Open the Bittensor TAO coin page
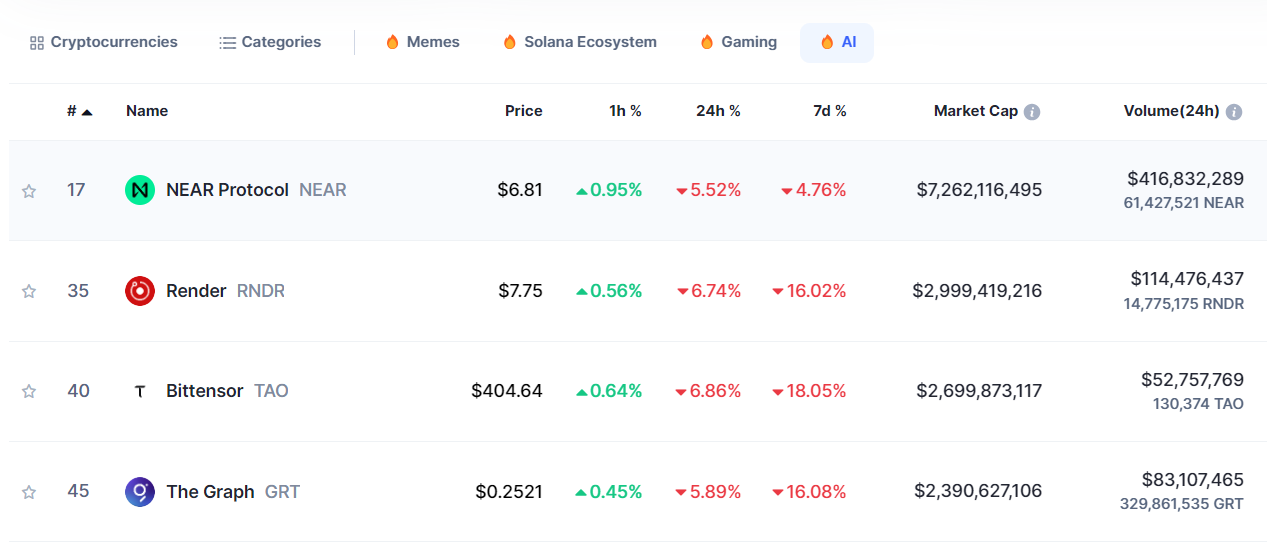1267x556 pixels. click(x=227, y=391)
